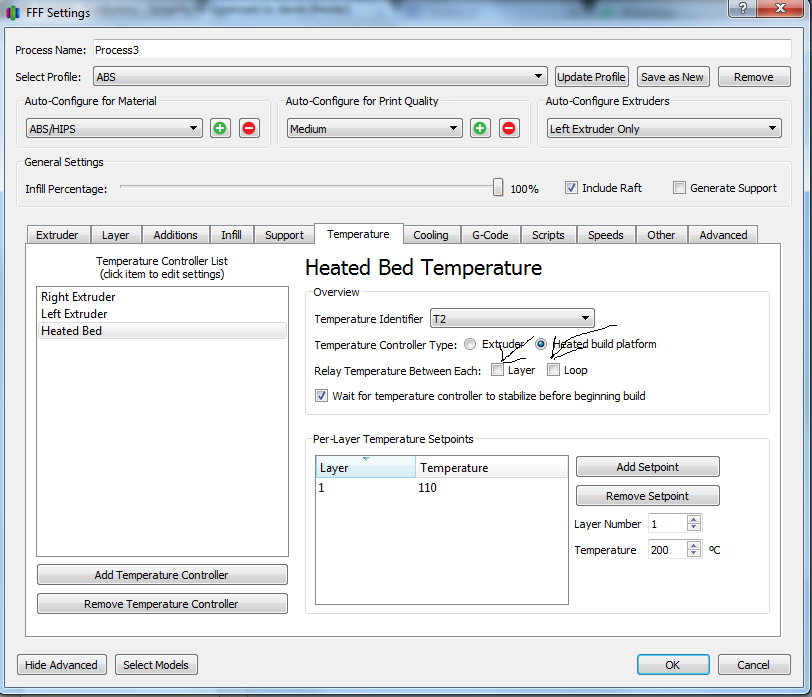Add a new print quality preset
This screenshot has width=812, height=697.
[480, 128]
